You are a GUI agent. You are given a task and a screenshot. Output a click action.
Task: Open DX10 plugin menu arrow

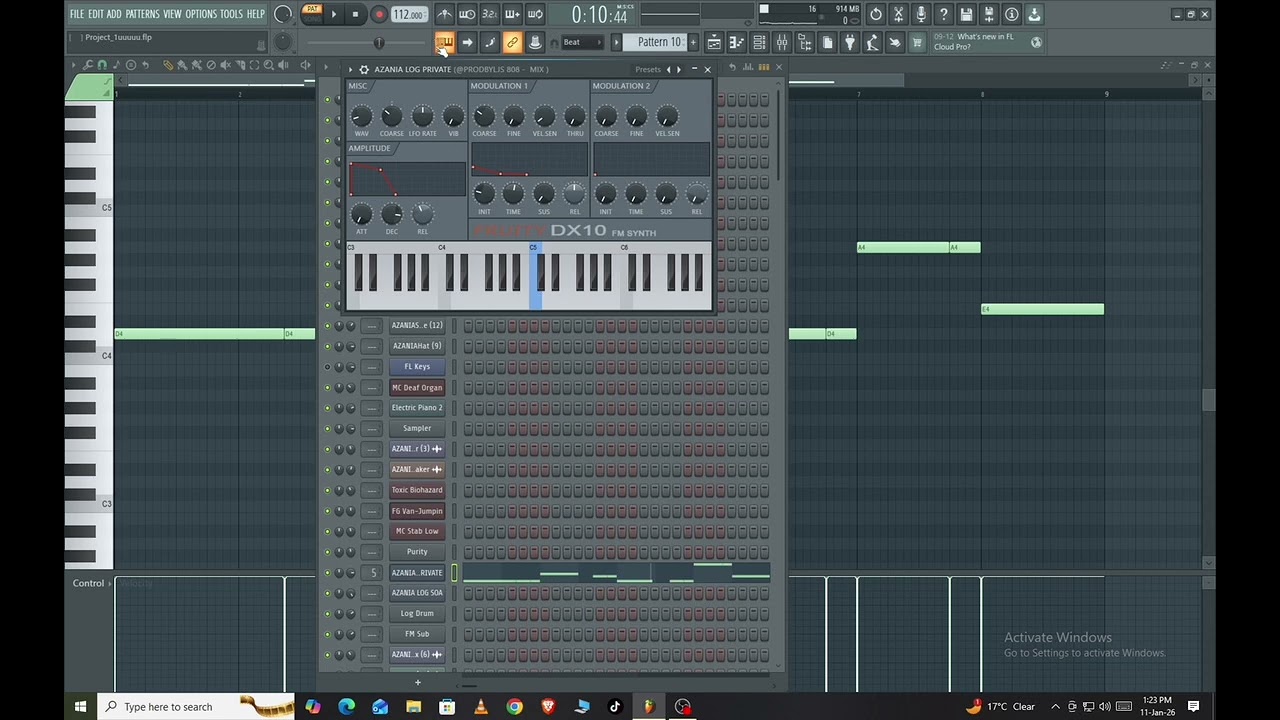pyautogui.click(x=350, y=69)
